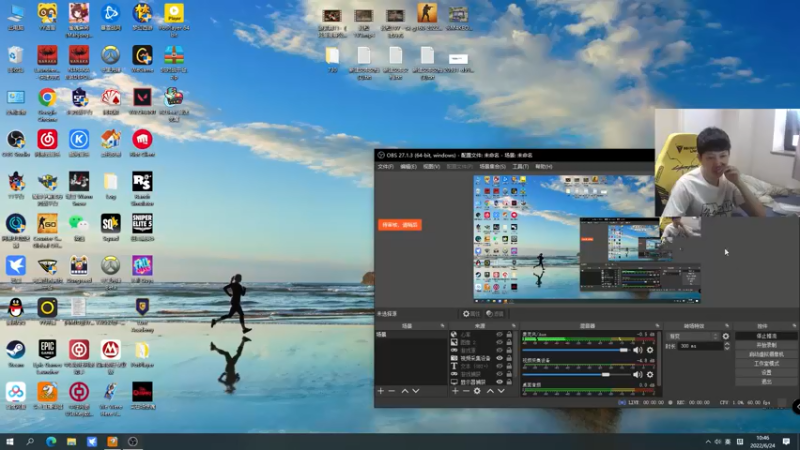Open the transition properties gear next to 淡出

coord(726,336)
